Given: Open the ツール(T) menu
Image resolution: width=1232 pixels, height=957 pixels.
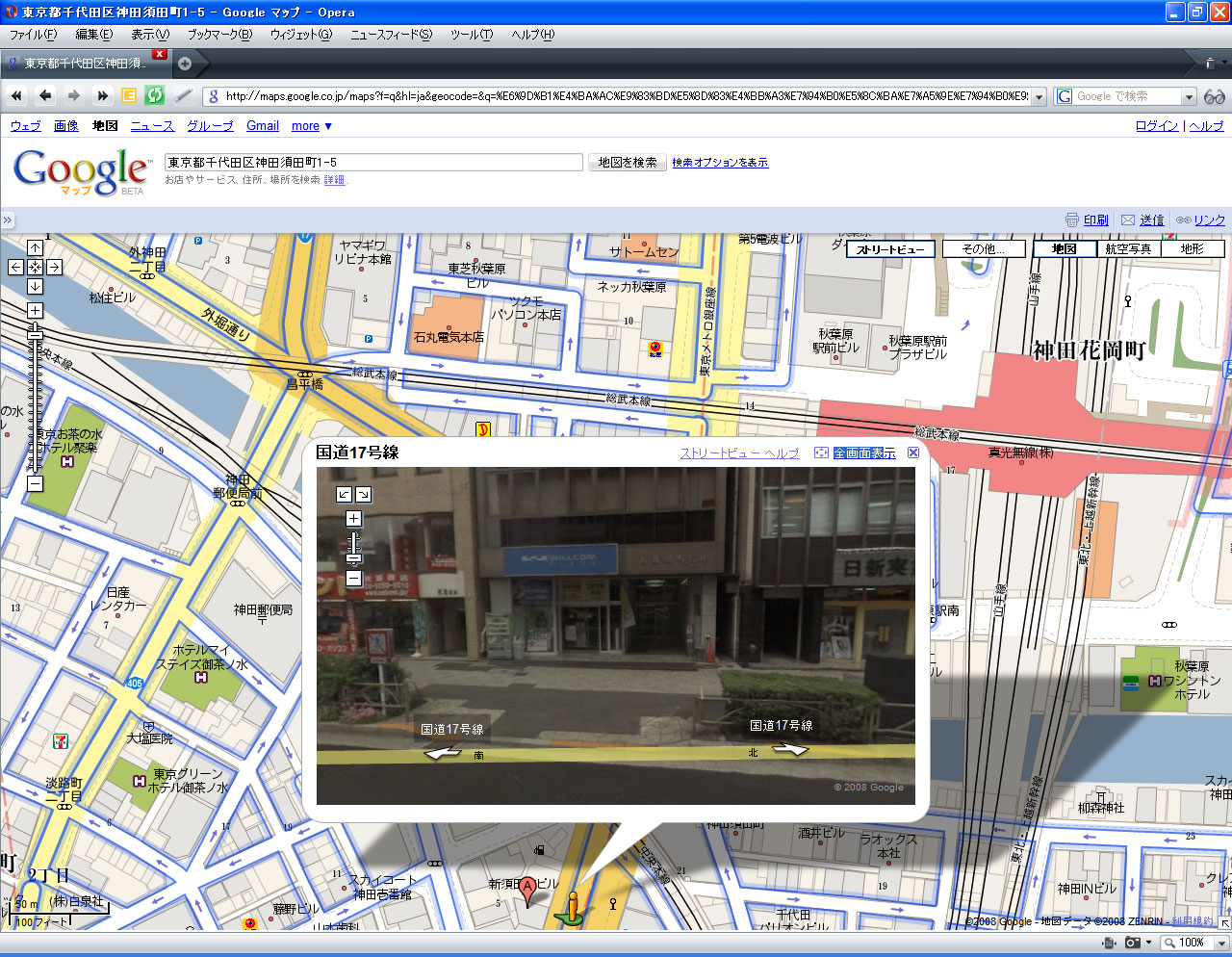Looking at the screenshot, I should click(471, 35).
